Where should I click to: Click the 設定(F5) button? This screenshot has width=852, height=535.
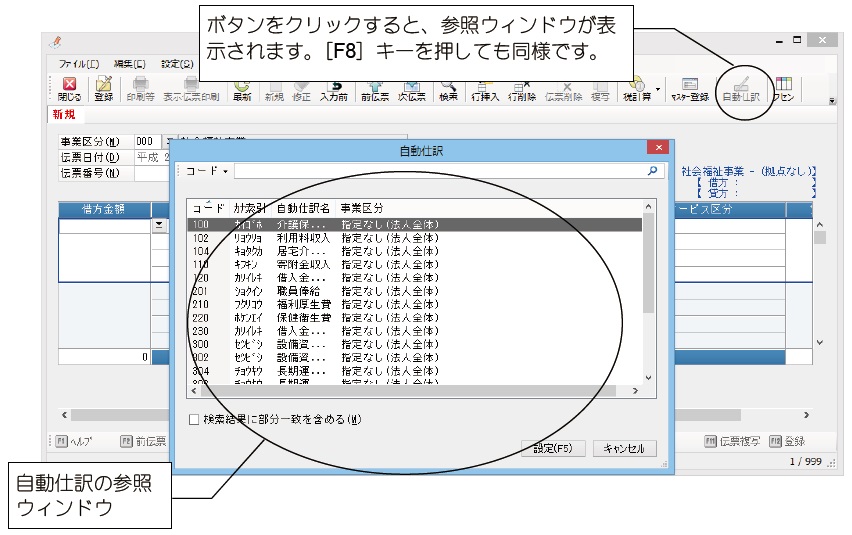(552, 448)
